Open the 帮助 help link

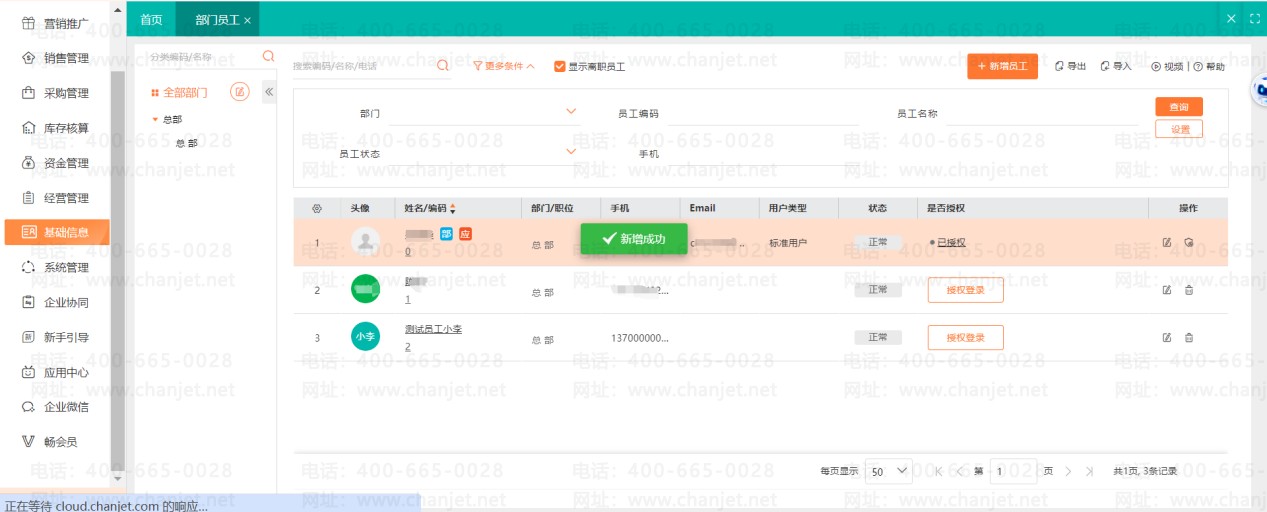[x=1208, y=66]
